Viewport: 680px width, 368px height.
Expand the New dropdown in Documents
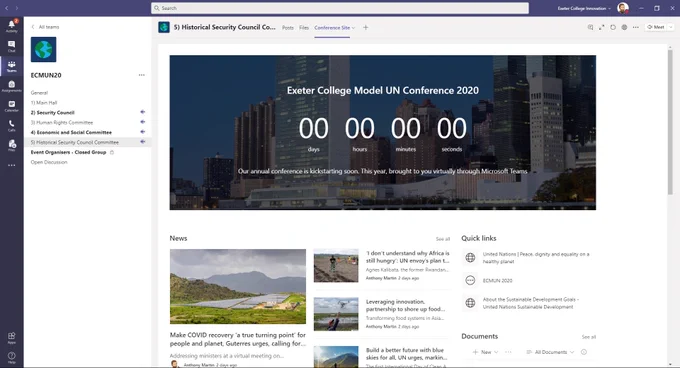486,352
